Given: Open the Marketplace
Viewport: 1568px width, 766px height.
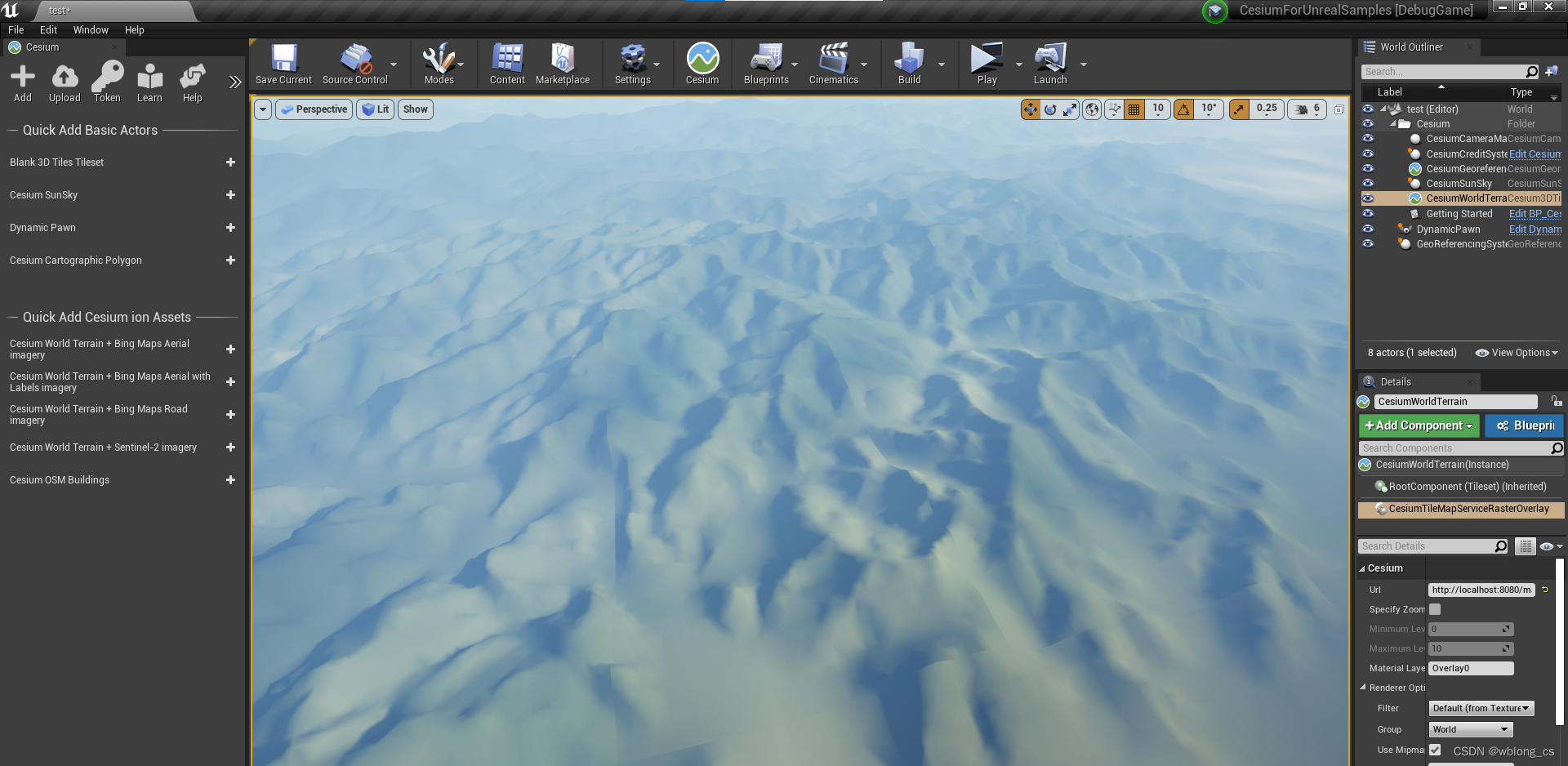Looking at the screenshot, I should click(x=563, y=64).
